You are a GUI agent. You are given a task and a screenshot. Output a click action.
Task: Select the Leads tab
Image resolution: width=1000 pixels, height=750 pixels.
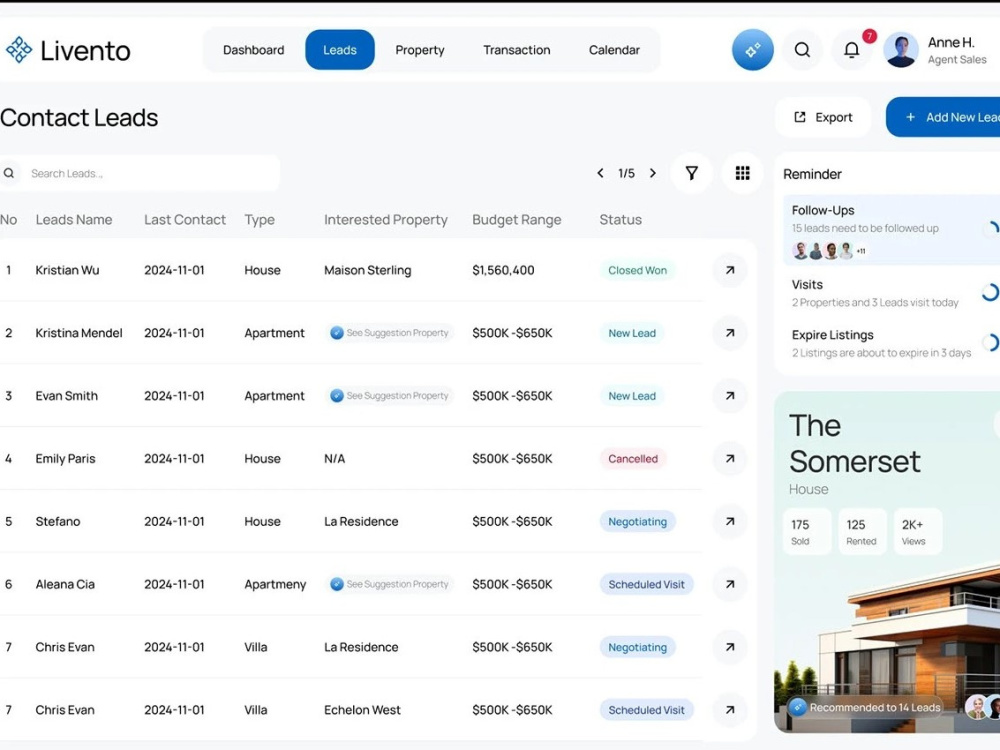click(340, 50)
